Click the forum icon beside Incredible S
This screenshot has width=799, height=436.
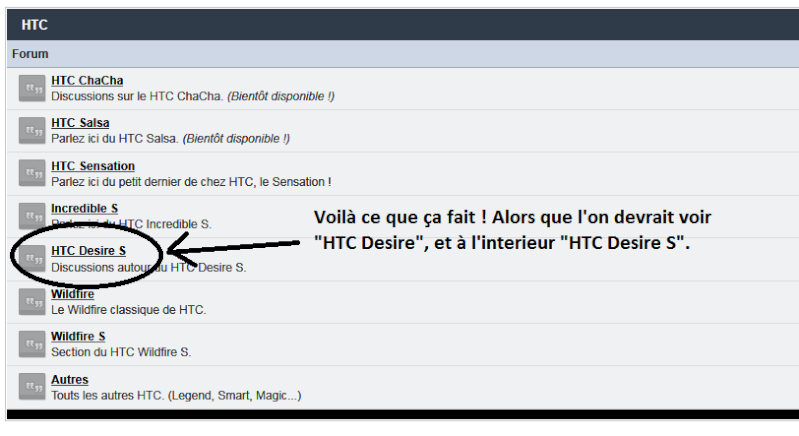click(x=32, y=216)
